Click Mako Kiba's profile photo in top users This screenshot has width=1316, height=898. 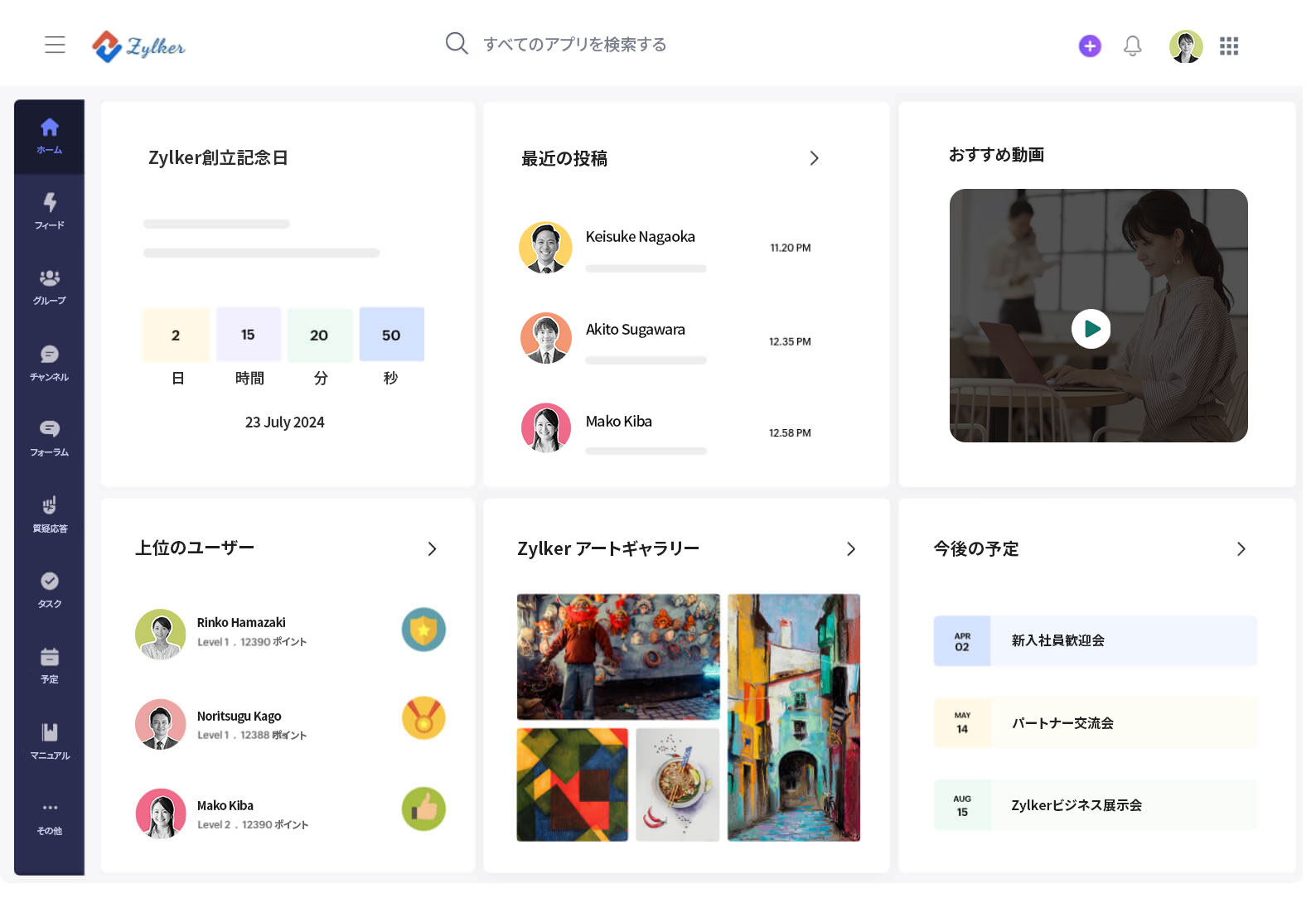tap(161, 814)
